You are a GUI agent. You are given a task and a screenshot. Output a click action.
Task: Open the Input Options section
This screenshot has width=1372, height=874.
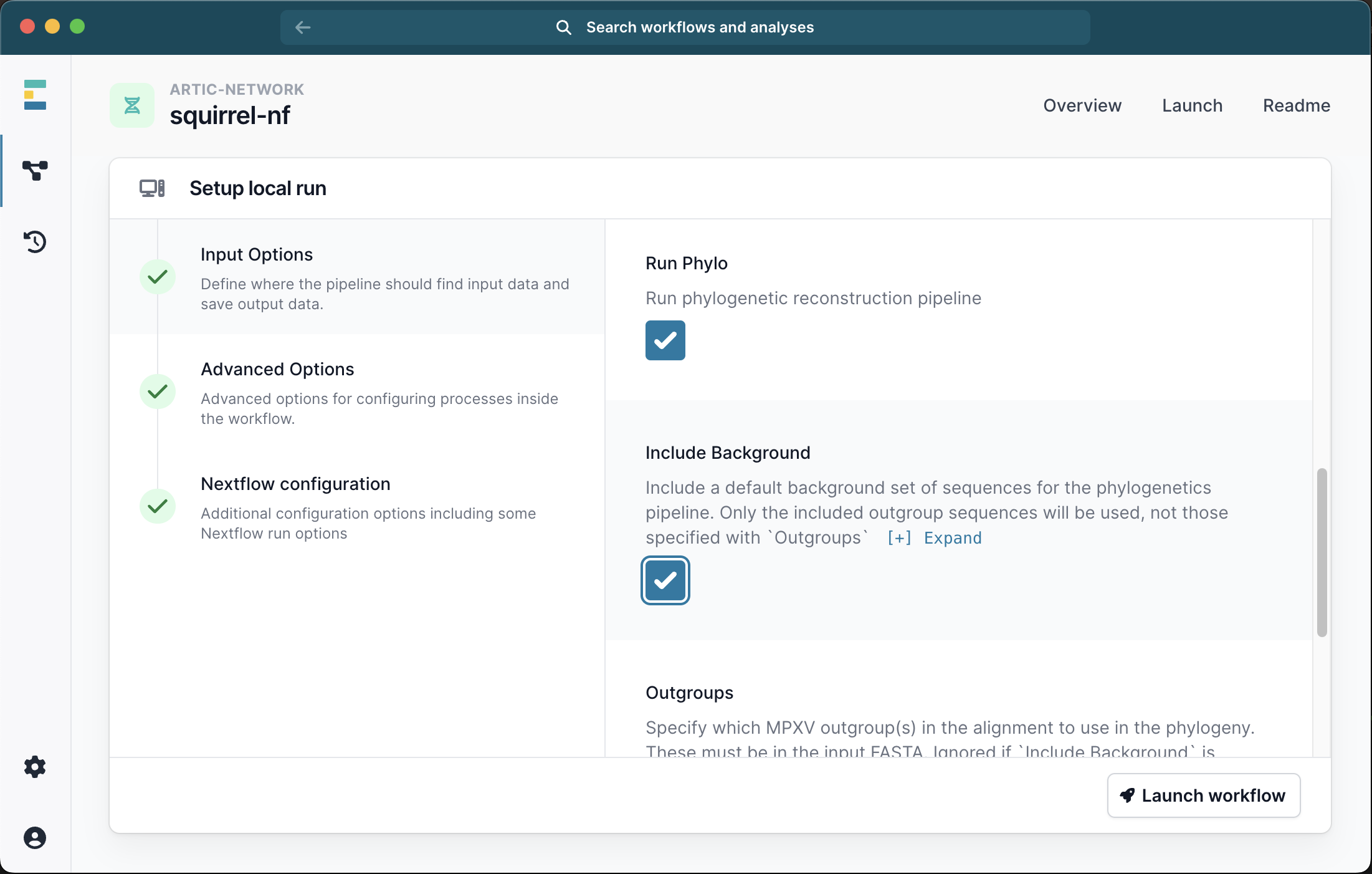(257, 254)
